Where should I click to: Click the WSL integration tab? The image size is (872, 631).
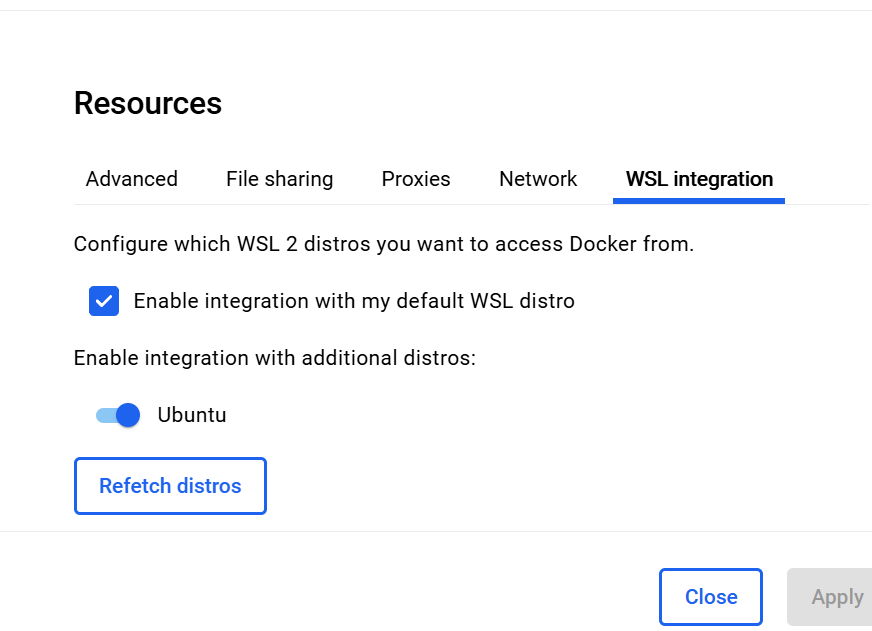point(699,179)
